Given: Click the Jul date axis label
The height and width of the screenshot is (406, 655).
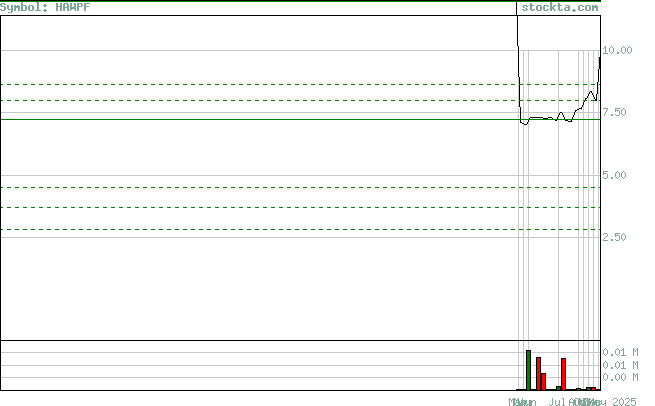Looking at the screenshot, I should tap(557, 402).
